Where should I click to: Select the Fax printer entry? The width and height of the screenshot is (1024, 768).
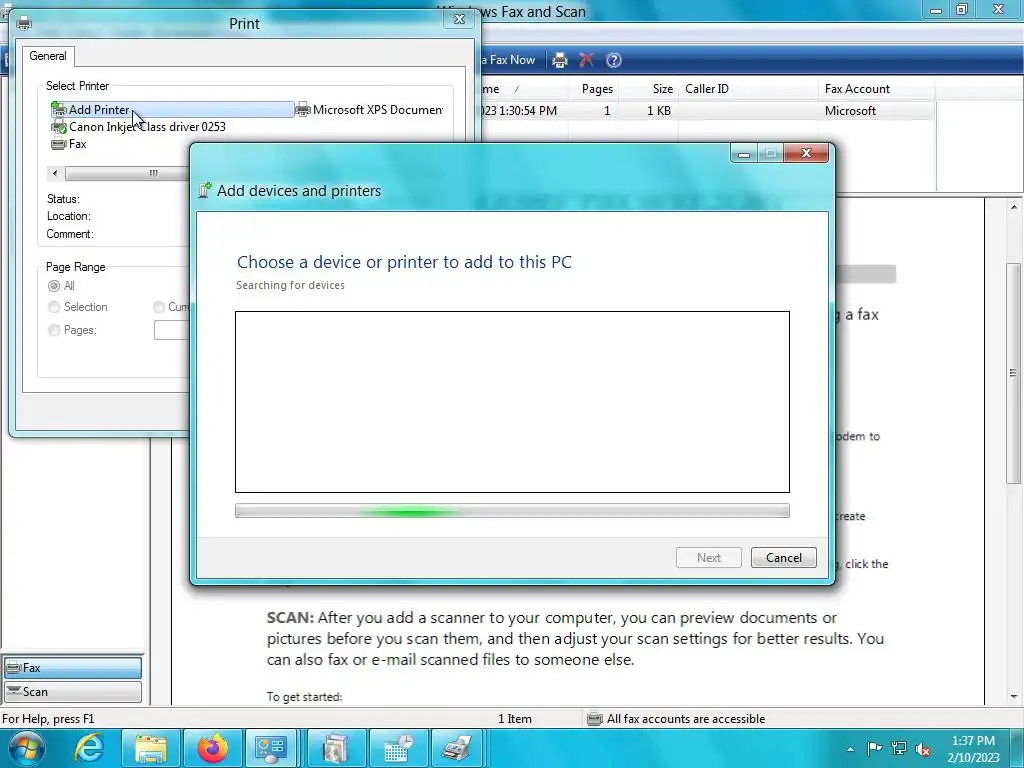pos(69,144)
